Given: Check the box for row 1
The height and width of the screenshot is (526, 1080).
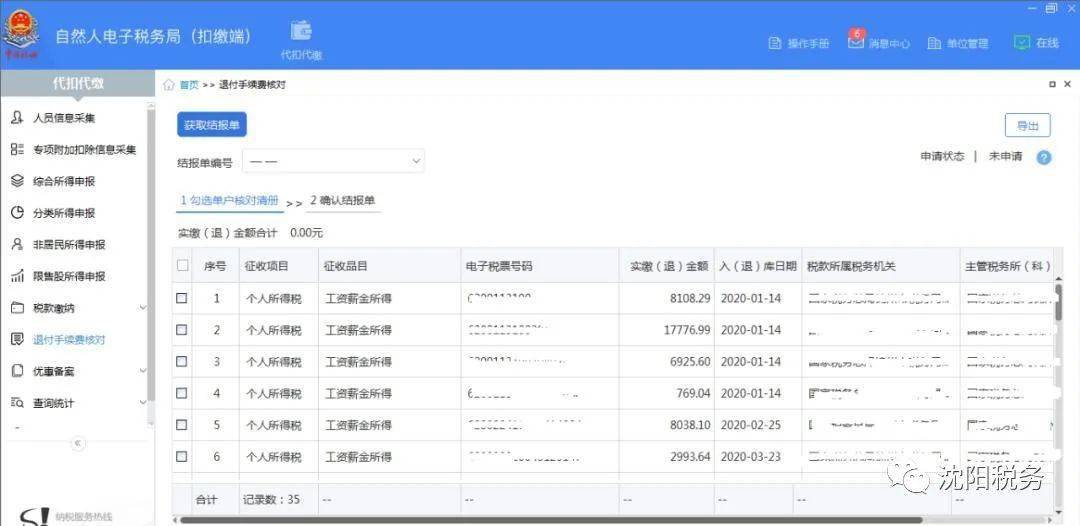Looking at the screenshot, I should [182, 298].
